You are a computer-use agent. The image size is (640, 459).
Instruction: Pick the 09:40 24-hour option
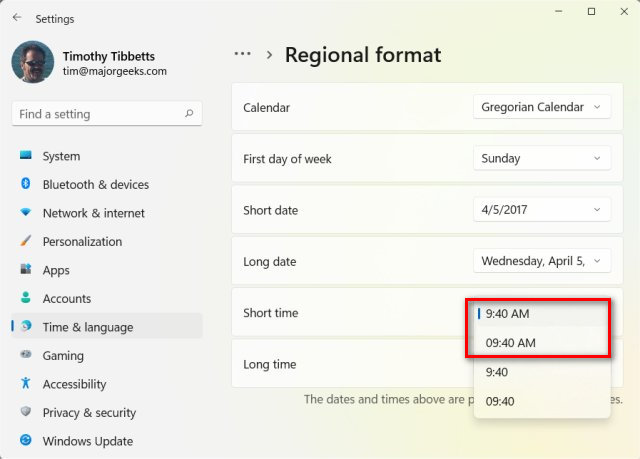coord(500,402)
